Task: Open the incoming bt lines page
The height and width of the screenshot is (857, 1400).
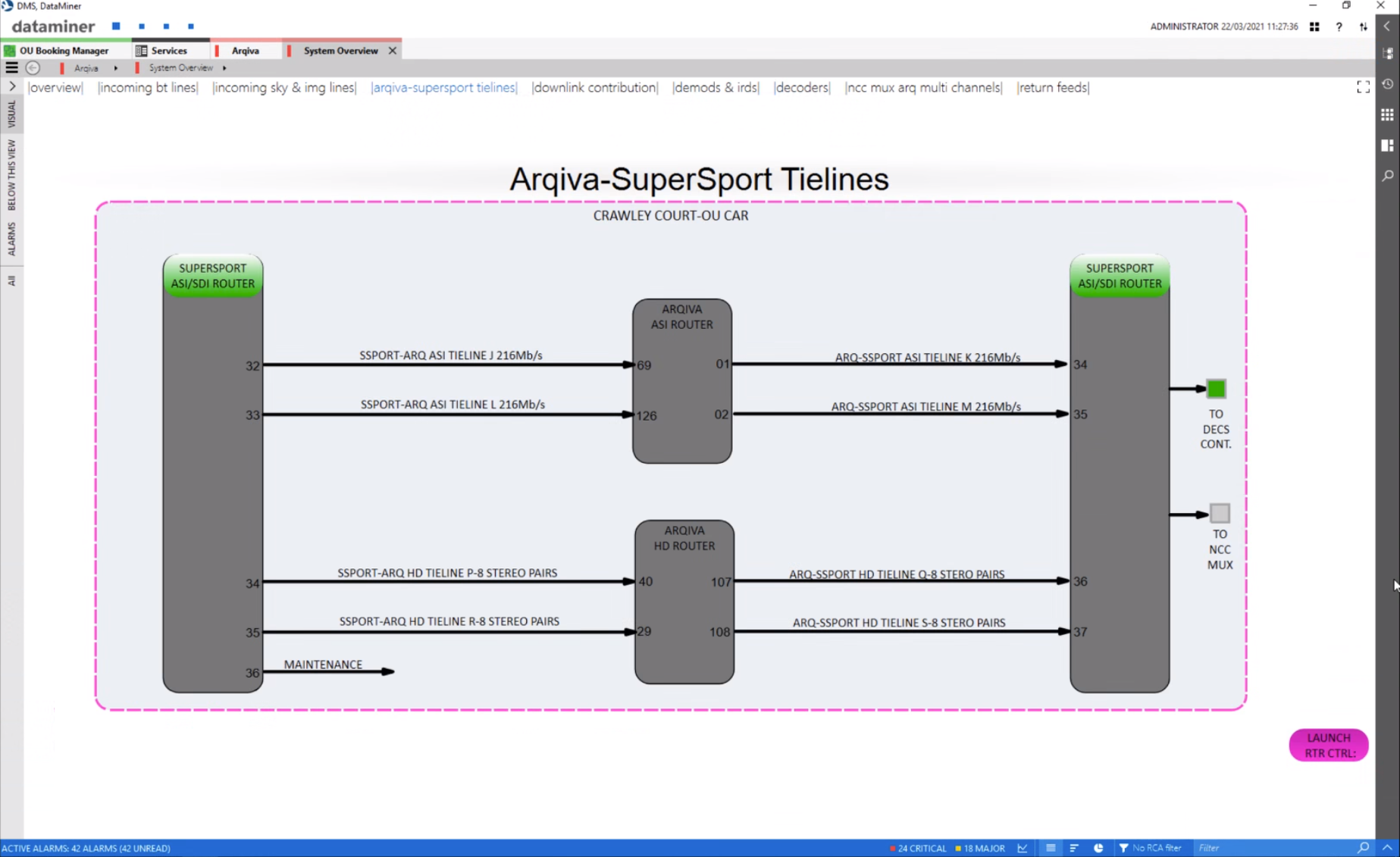Action: [x=148, y=87]
